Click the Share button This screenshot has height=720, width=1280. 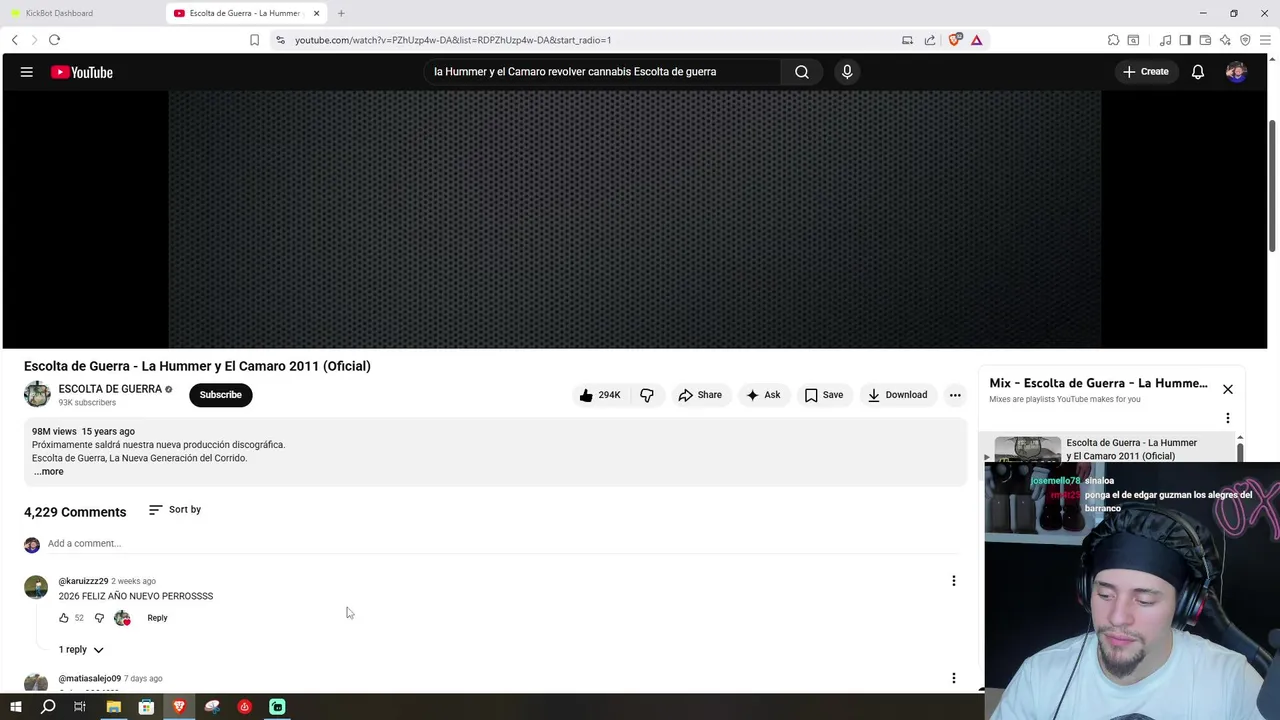(x=700, y=395)
